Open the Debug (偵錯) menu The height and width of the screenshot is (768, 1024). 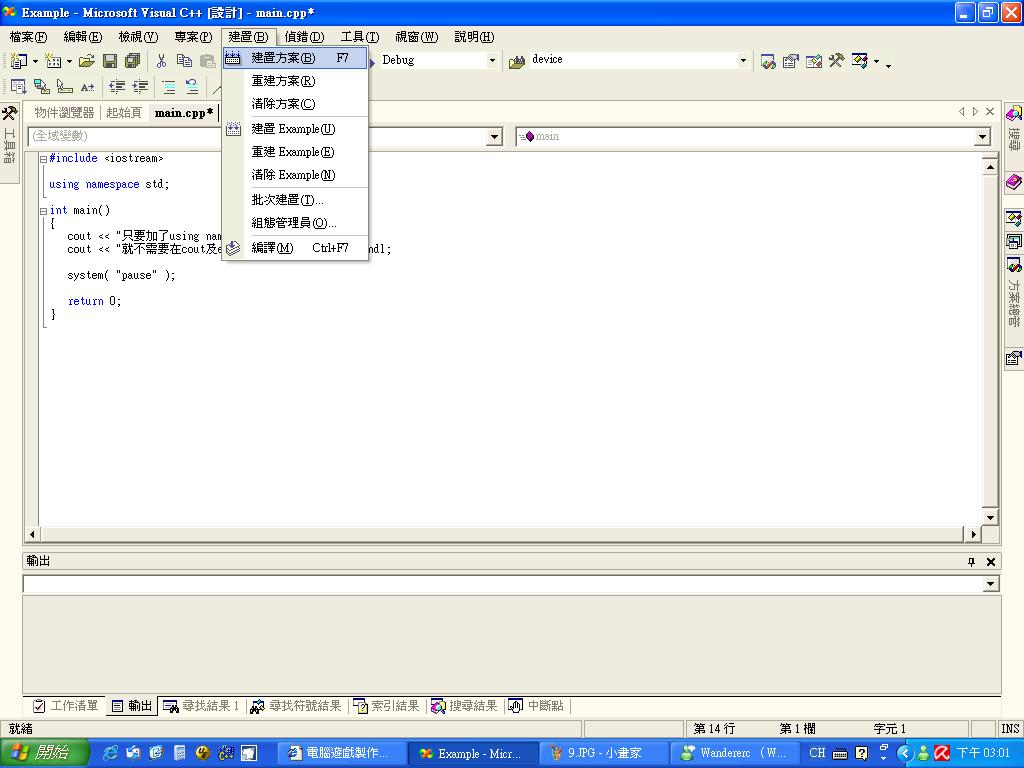(304, 37)
